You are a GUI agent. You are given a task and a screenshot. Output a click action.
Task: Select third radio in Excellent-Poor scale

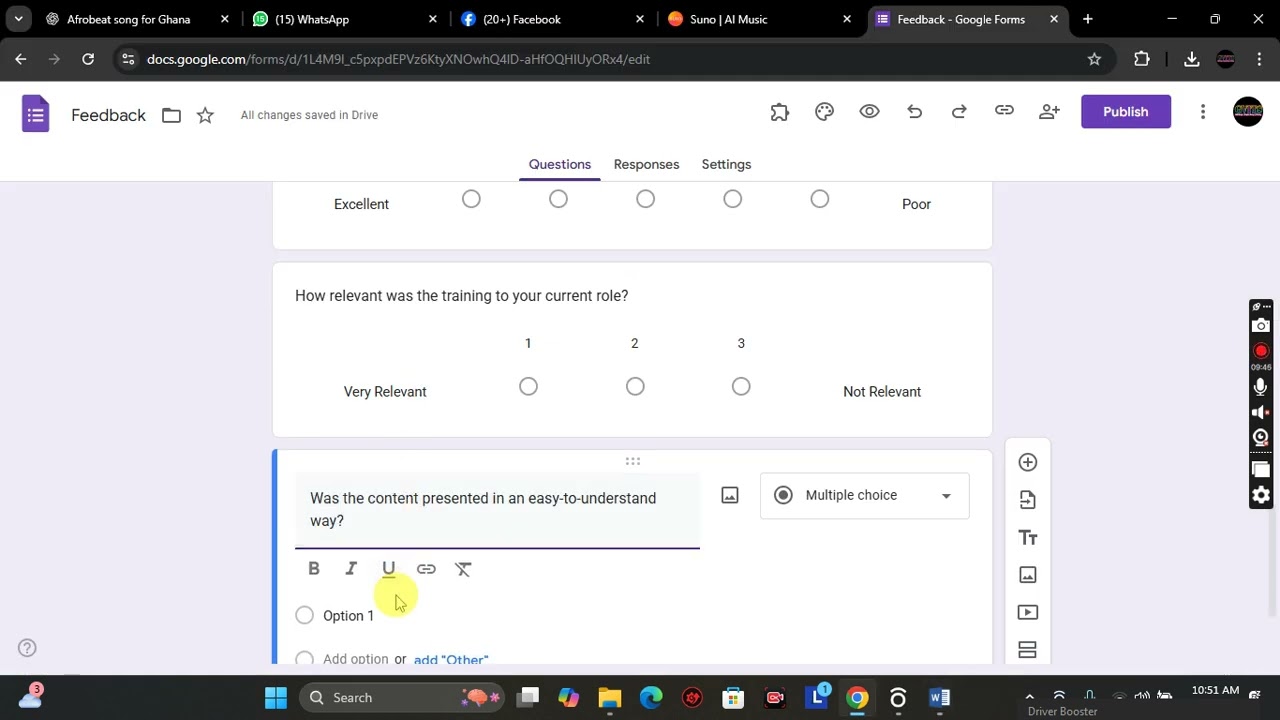pos(645,200)
